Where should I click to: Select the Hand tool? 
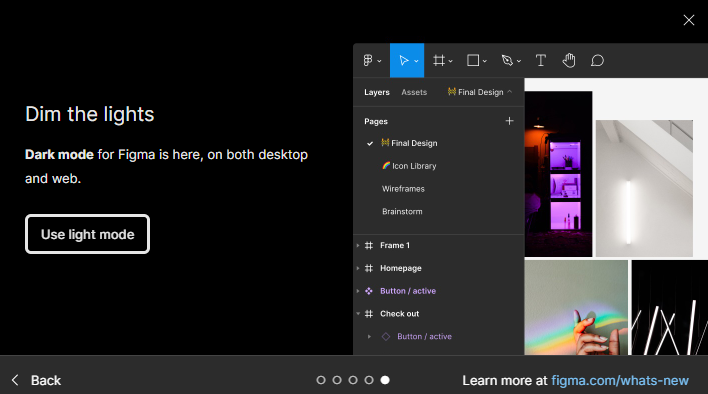pos(569,60)
